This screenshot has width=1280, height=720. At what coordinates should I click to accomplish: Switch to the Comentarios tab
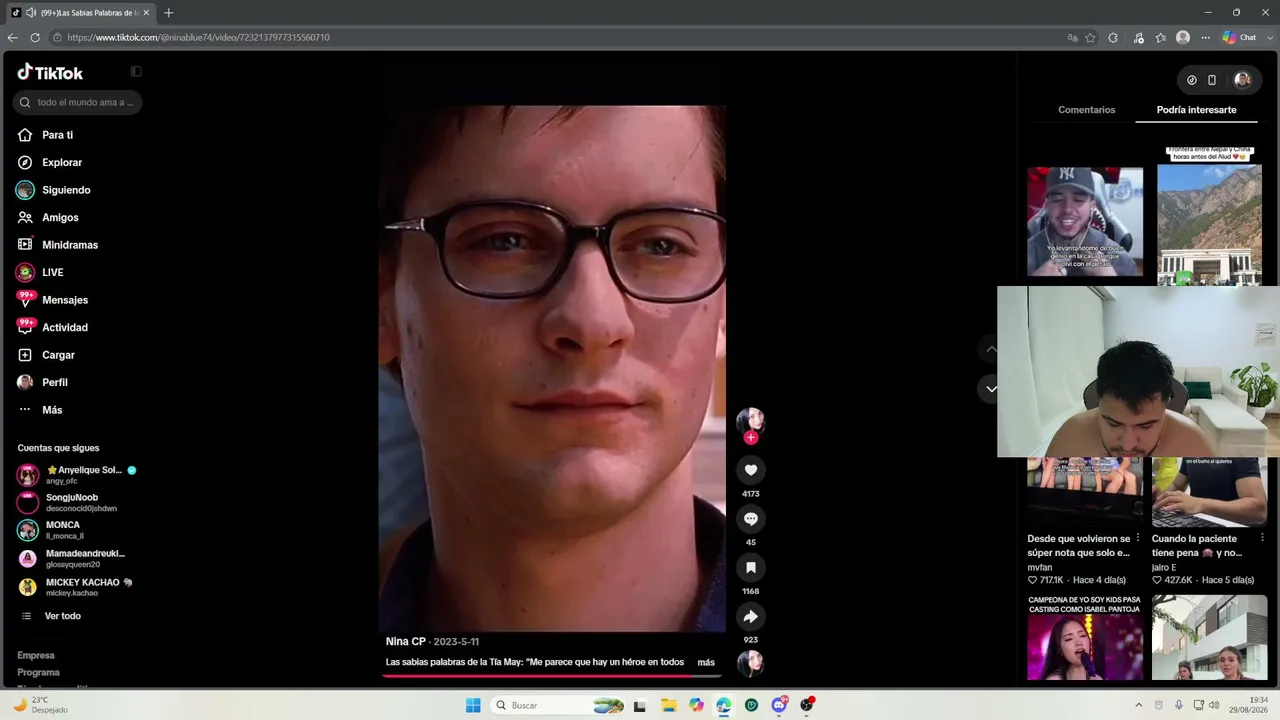1086,110
